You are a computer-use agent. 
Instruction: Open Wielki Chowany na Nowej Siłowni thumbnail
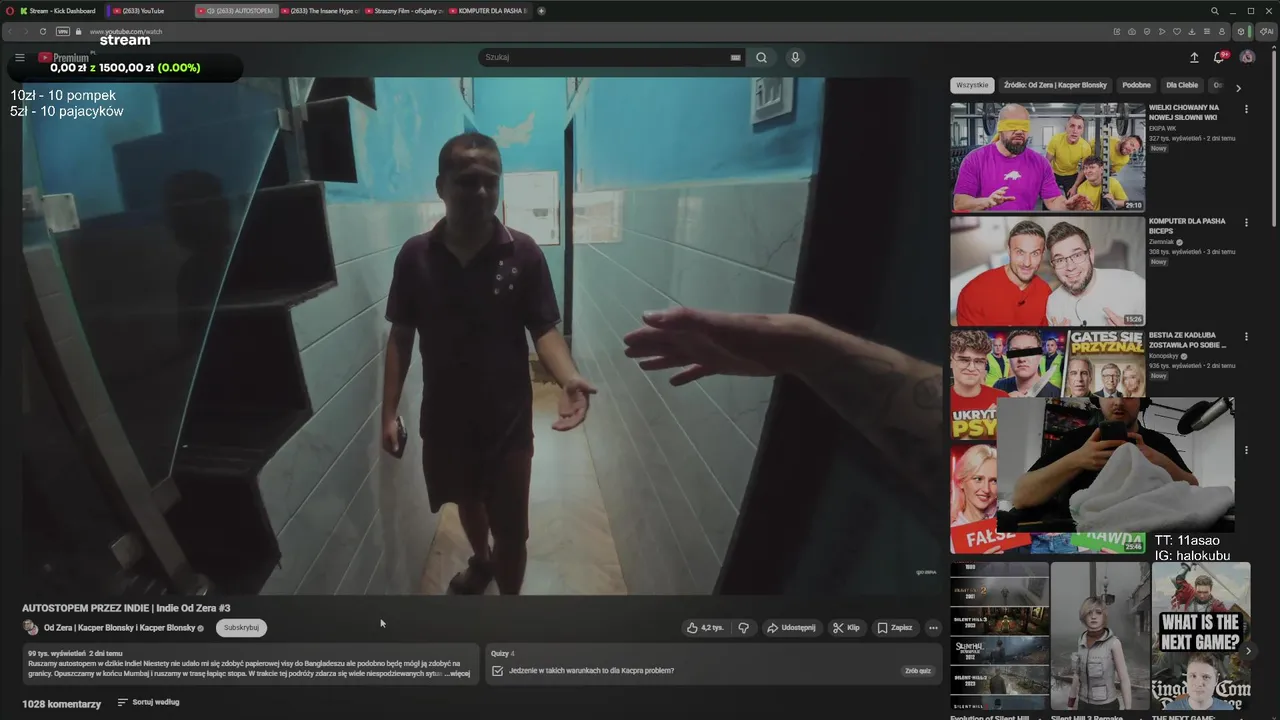pos(1047,157)
